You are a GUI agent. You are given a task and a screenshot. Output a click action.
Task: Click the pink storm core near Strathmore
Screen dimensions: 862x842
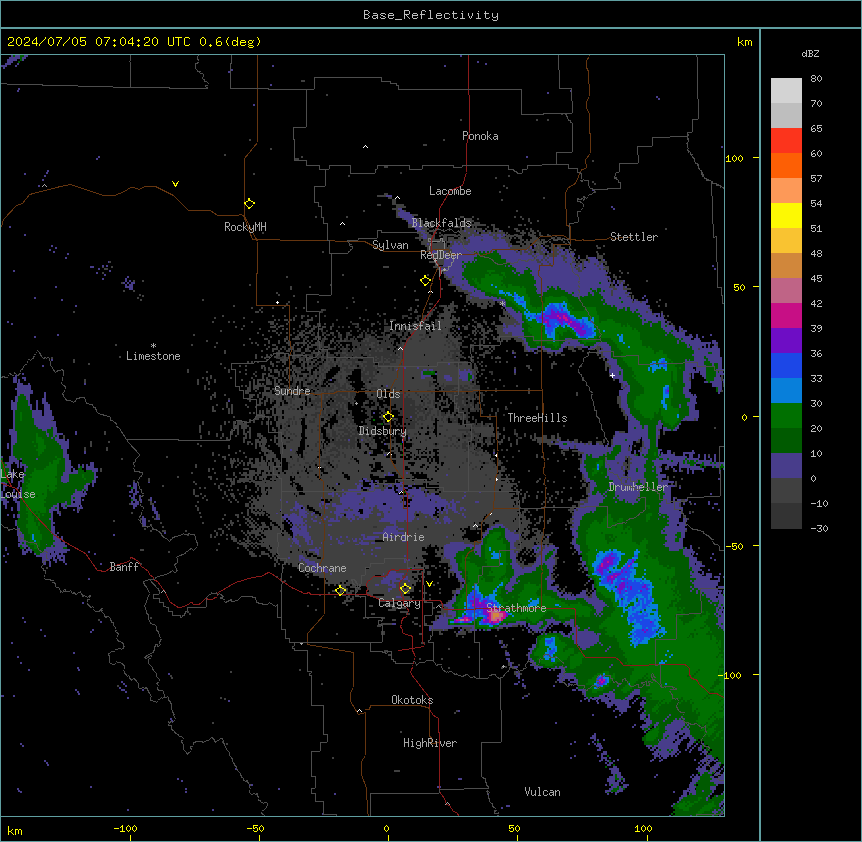tap(496, 617)
